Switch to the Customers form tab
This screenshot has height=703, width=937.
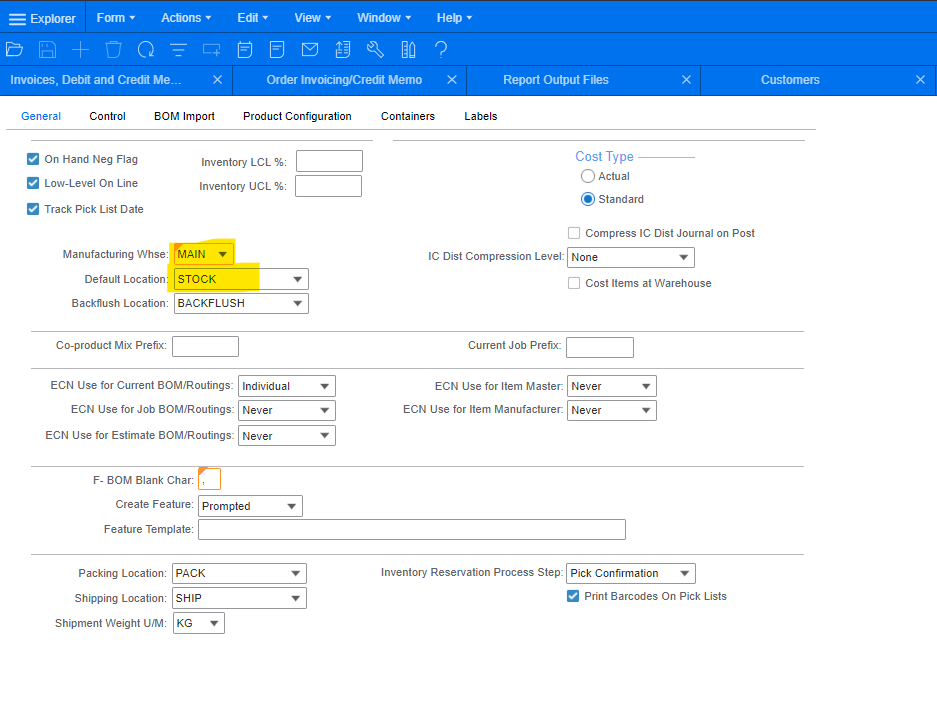pyautogui.click(x=789, y=80)
